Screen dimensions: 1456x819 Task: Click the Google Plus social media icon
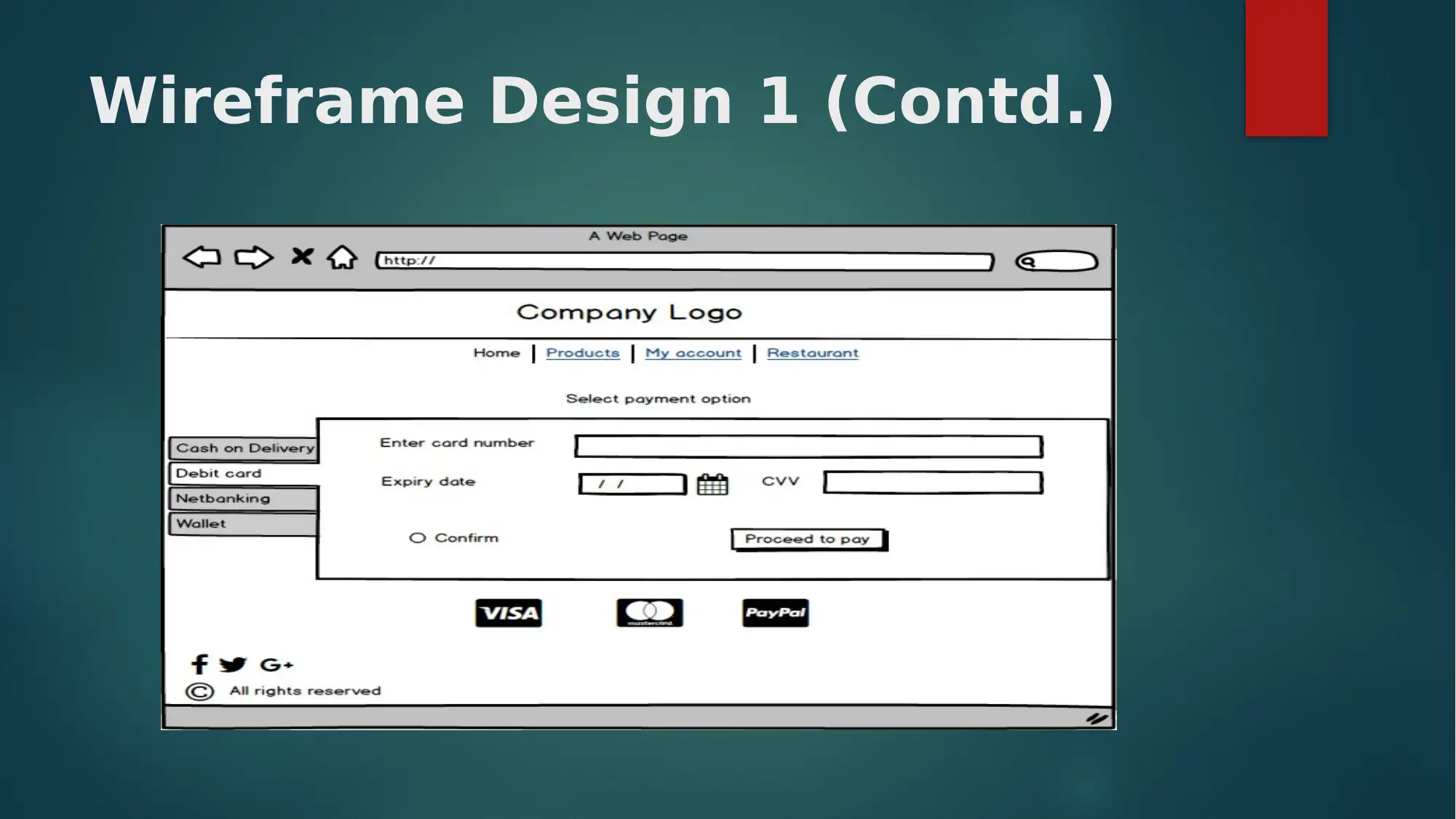pos(277,664)
